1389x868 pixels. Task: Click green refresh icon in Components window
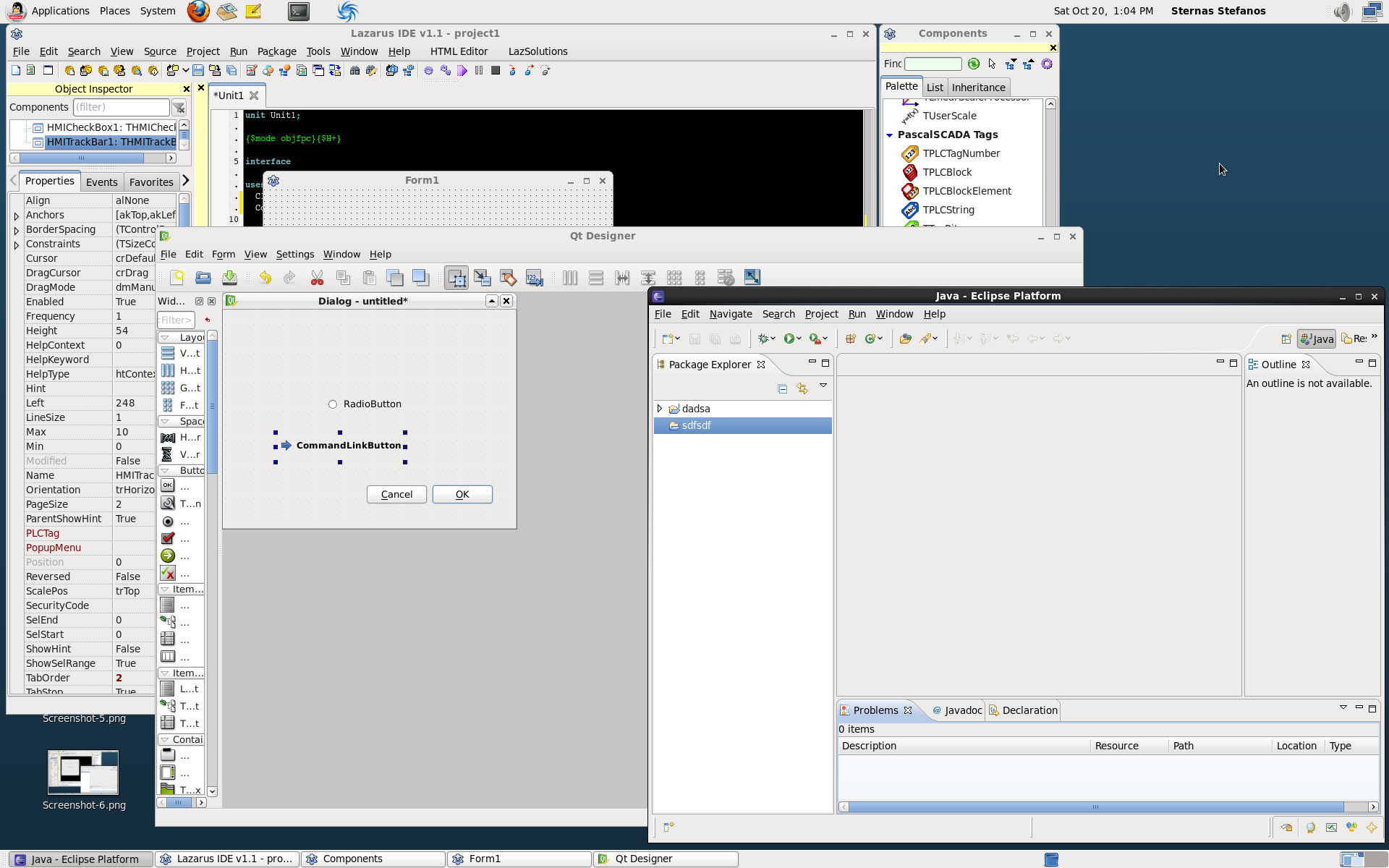pos(974,64)
